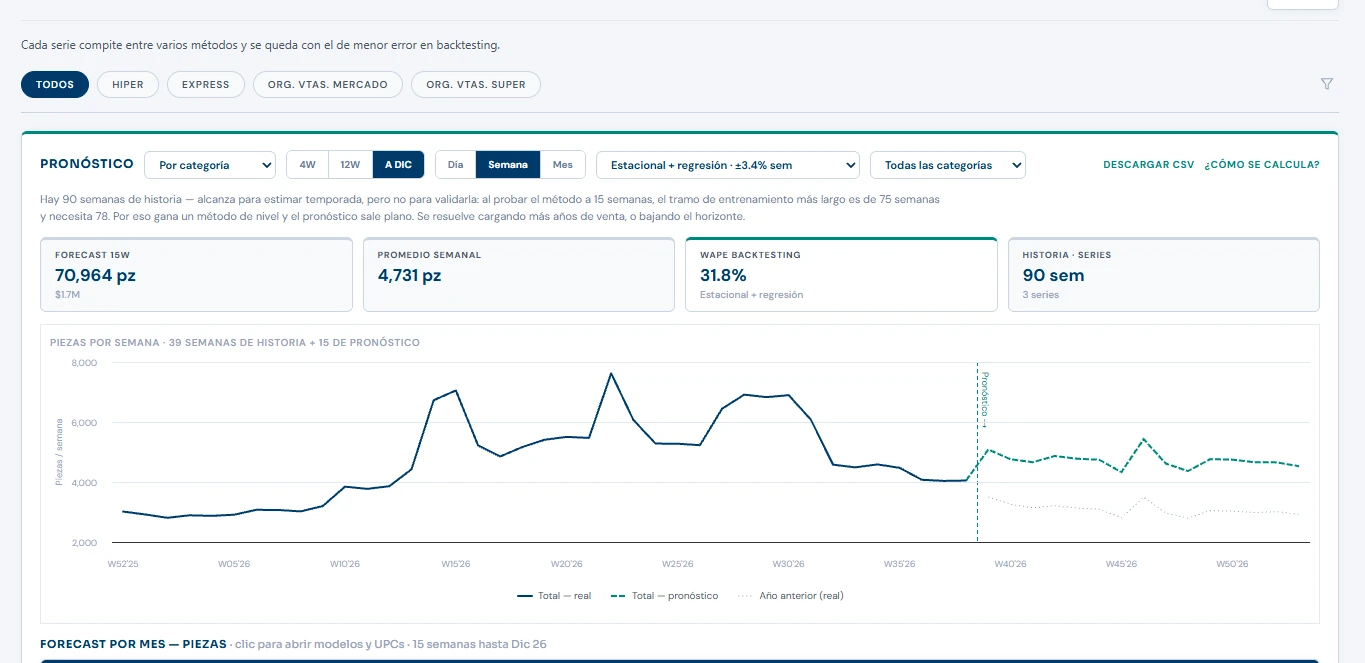Toggle 'Total — pronóstico' legend series

coord(665,596)
